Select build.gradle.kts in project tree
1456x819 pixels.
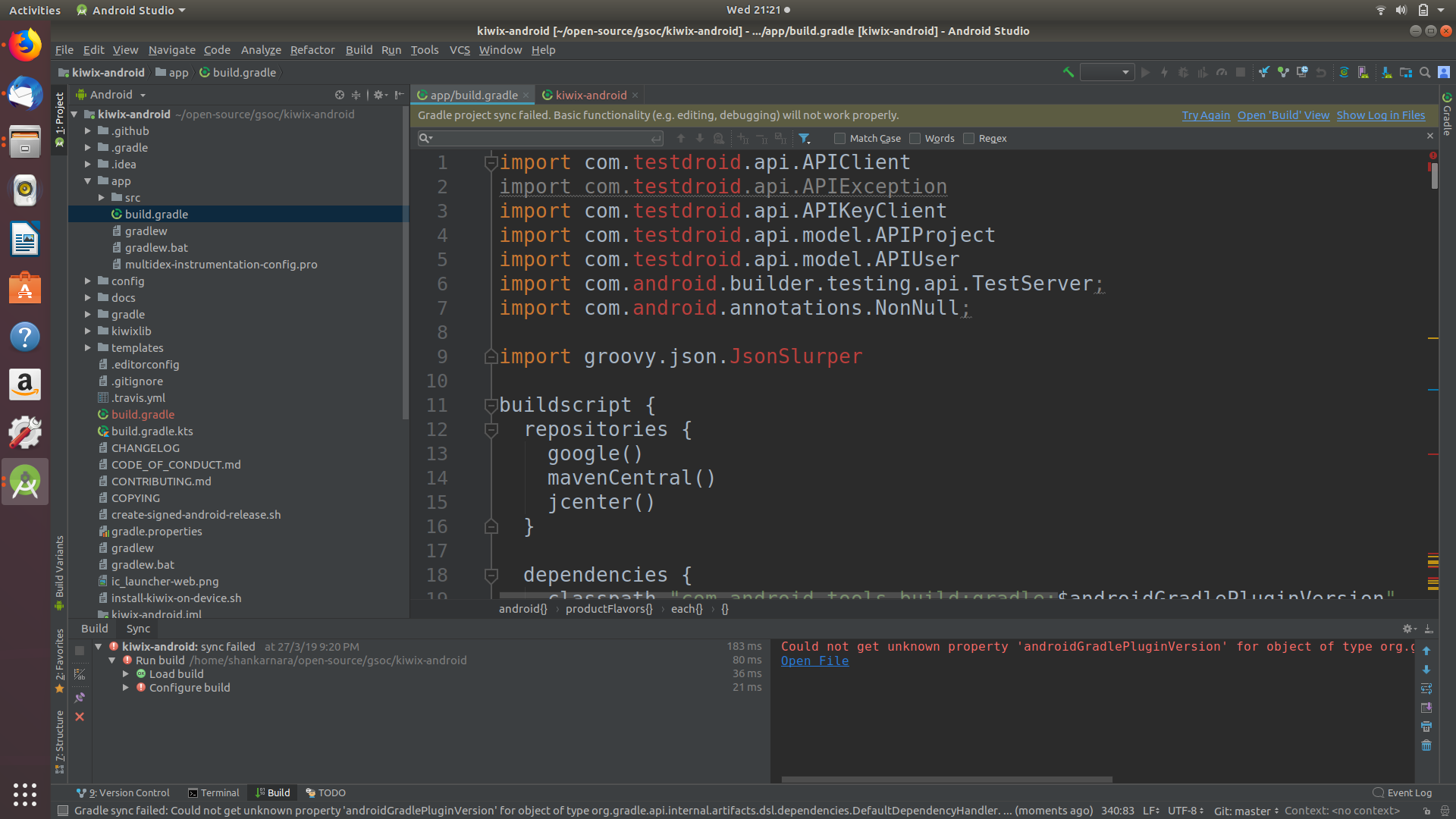coord(152,431)
